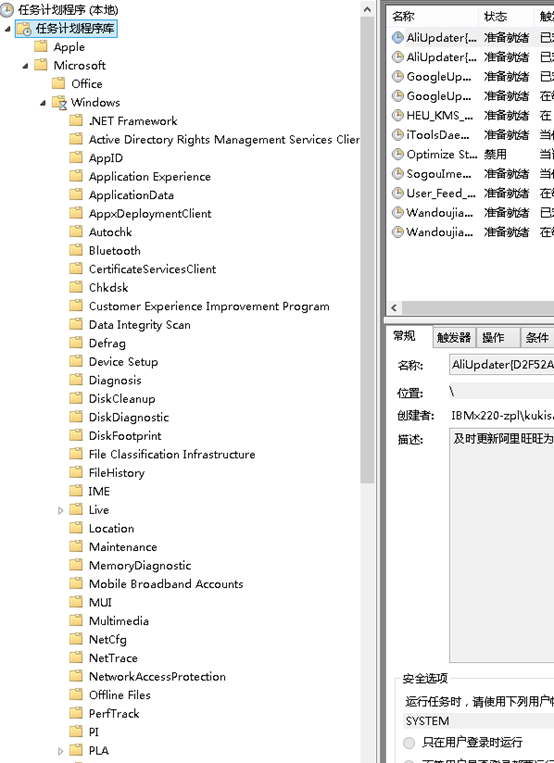Click the first AliUpdater task clock icon
Image resolution: width=554 pixels, height=763 pixels.
[398, 37]
